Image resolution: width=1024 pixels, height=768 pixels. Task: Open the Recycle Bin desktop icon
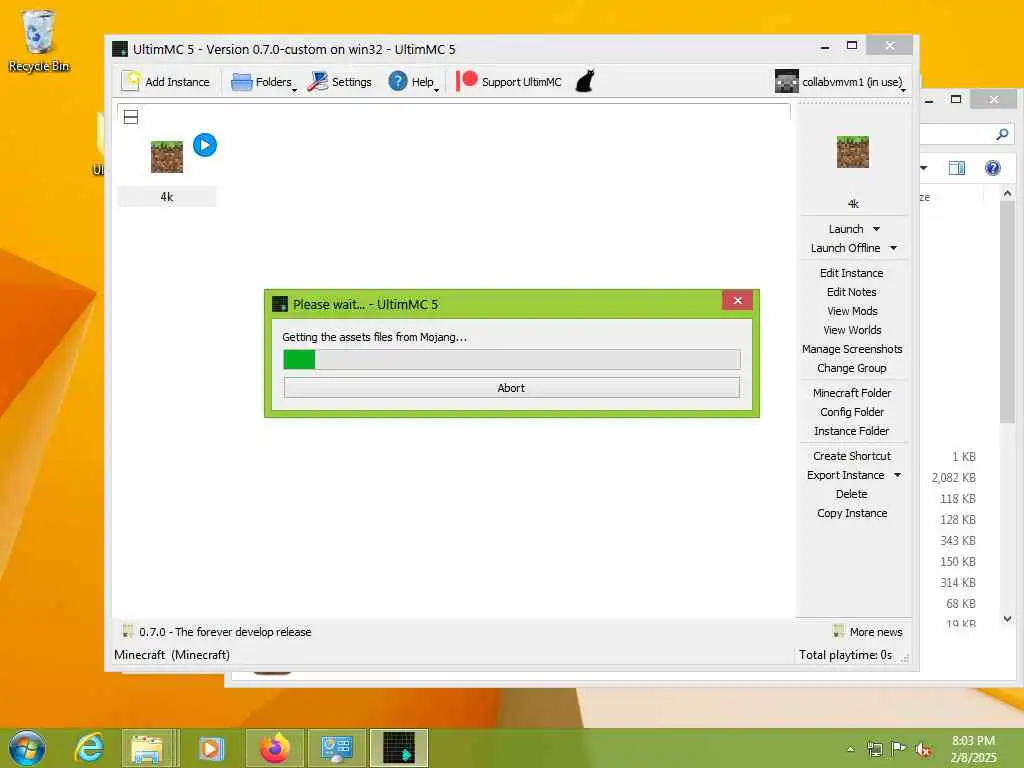(39, 40)
